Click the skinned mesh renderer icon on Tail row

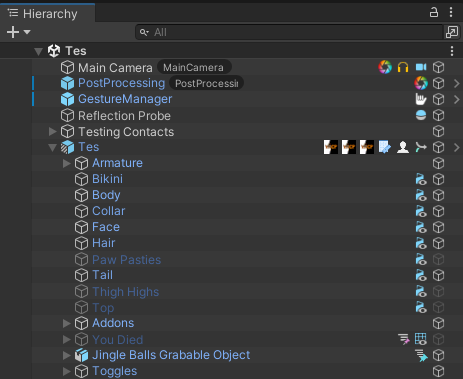[421, 275]
